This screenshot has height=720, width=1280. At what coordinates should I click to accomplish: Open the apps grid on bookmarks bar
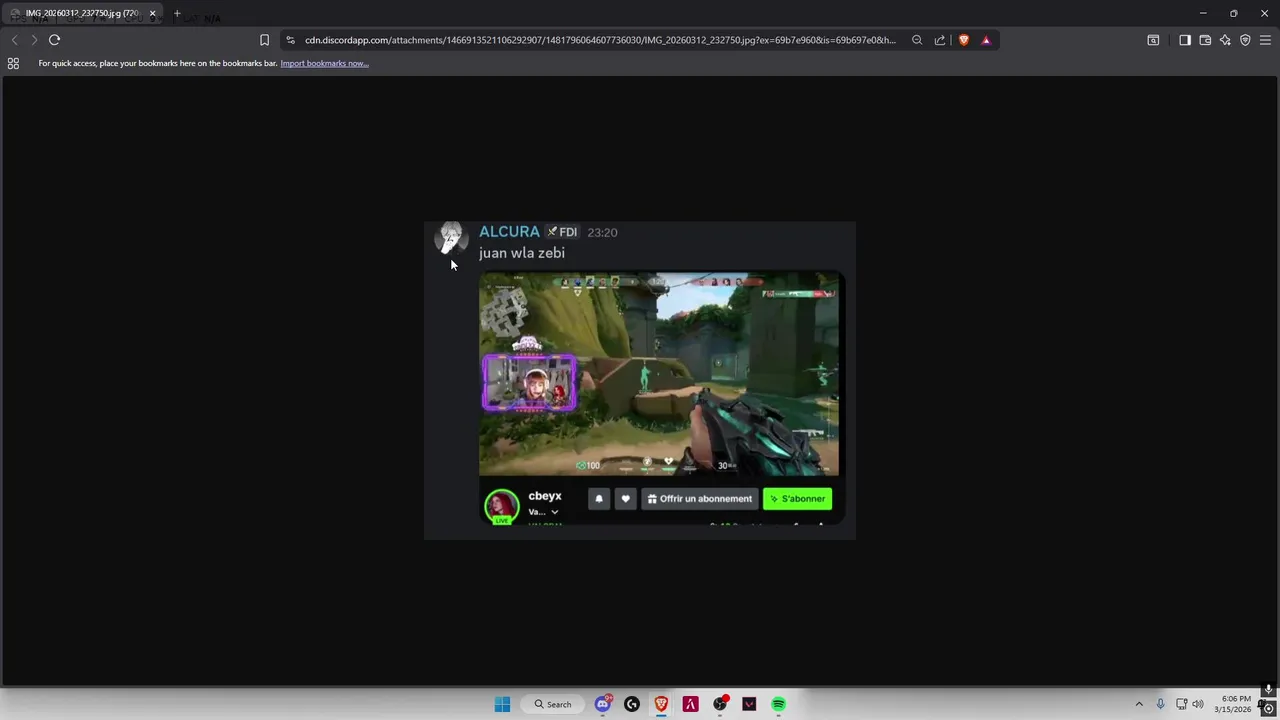click(x=13, y=63)
